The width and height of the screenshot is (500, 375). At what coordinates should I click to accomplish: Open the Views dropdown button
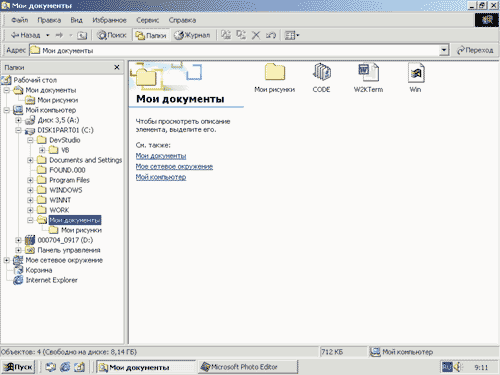pos(292,35)
